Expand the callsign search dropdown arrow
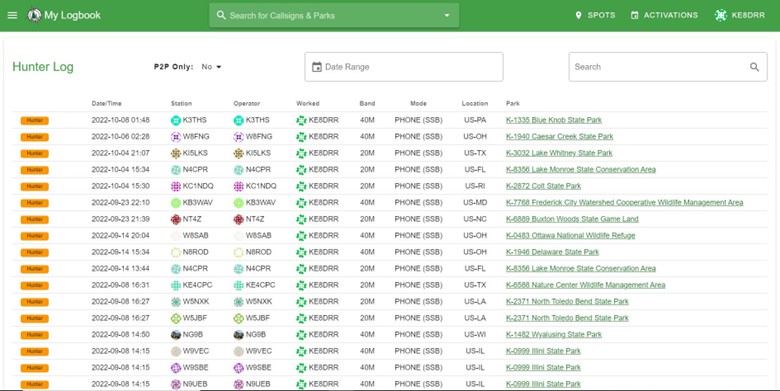This screenshot has height=391, width=780. [447, 15]
